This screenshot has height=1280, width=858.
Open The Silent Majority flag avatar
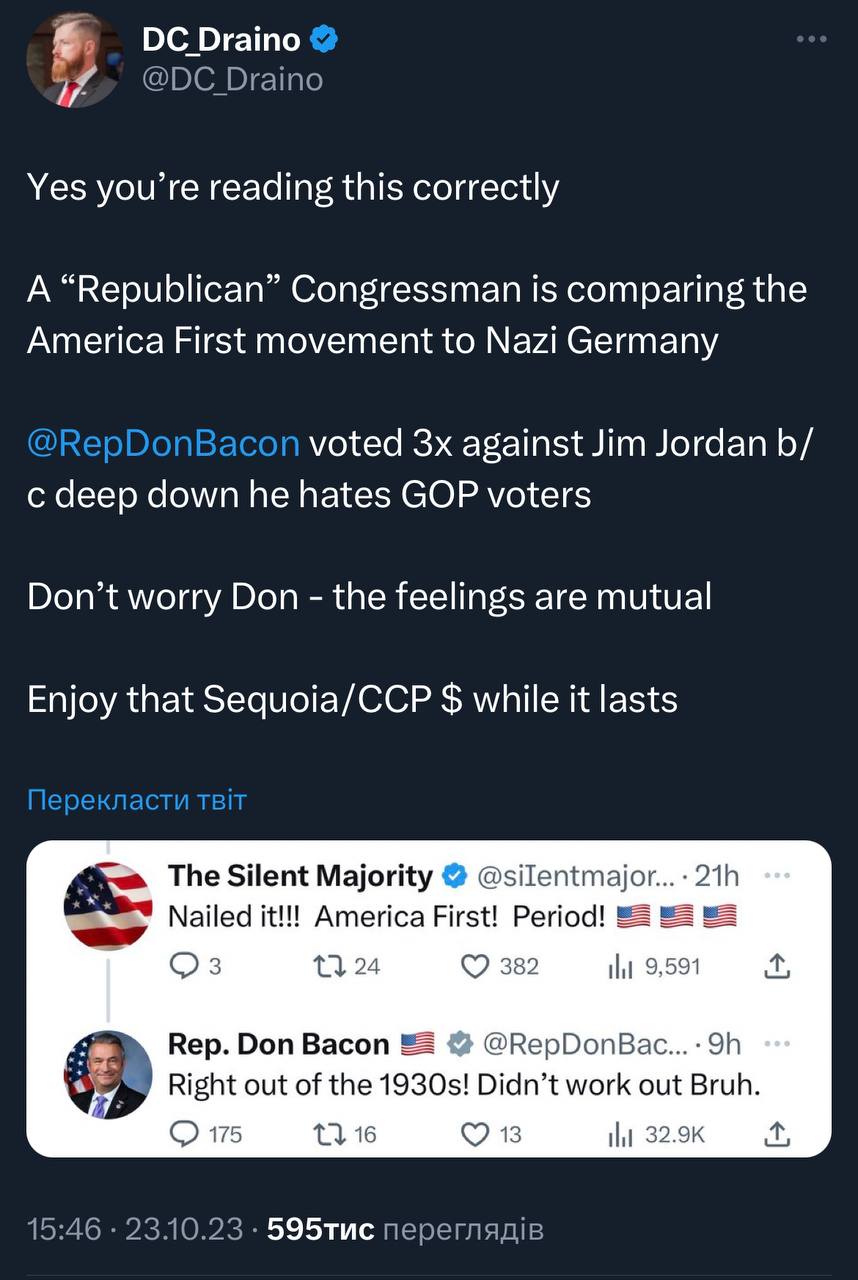coord(108,905)
